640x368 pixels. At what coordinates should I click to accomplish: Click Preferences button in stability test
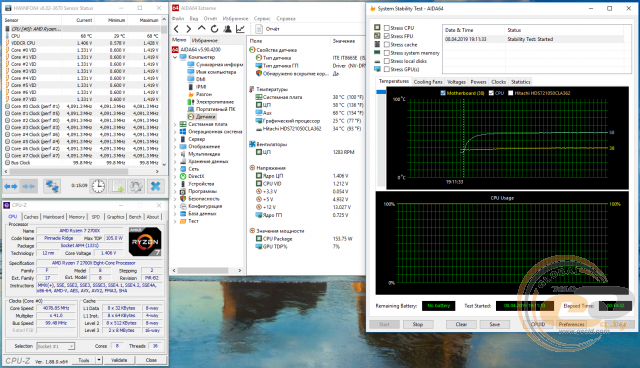click(572, 324)
